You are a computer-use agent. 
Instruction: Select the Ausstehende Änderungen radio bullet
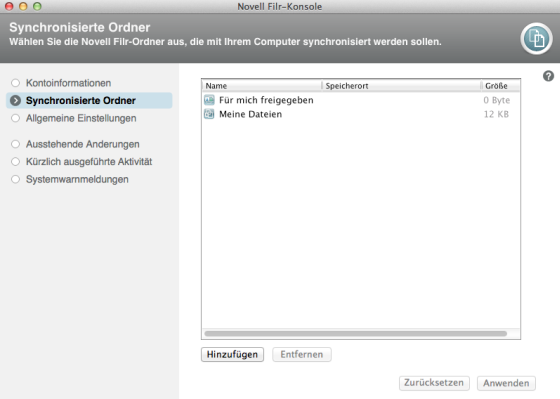15,144
